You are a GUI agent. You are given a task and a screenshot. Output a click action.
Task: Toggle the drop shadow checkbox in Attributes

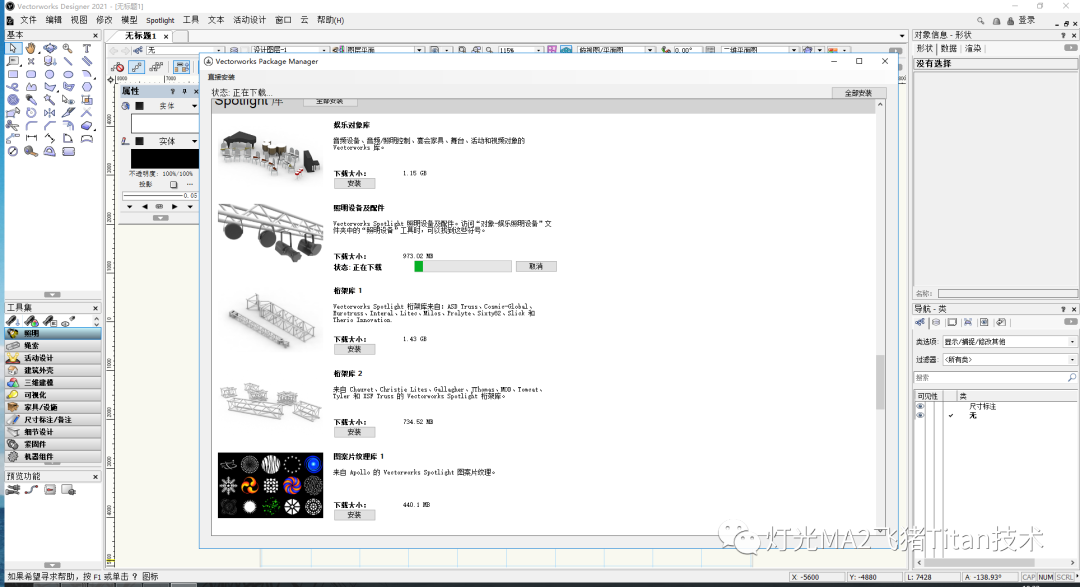174,185
